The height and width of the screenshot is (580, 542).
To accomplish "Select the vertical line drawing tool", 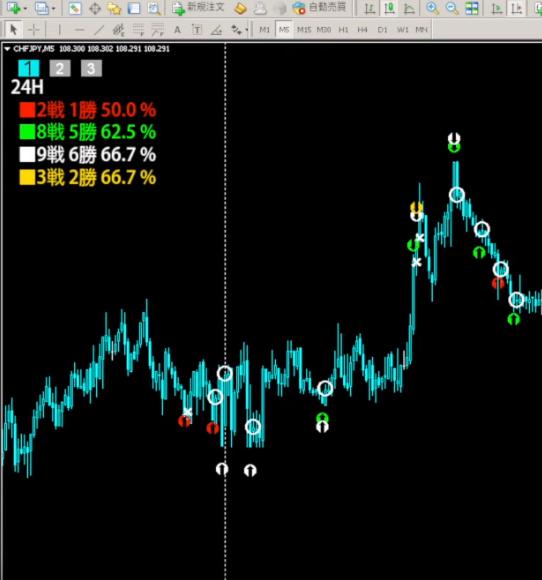I will 59,30.
